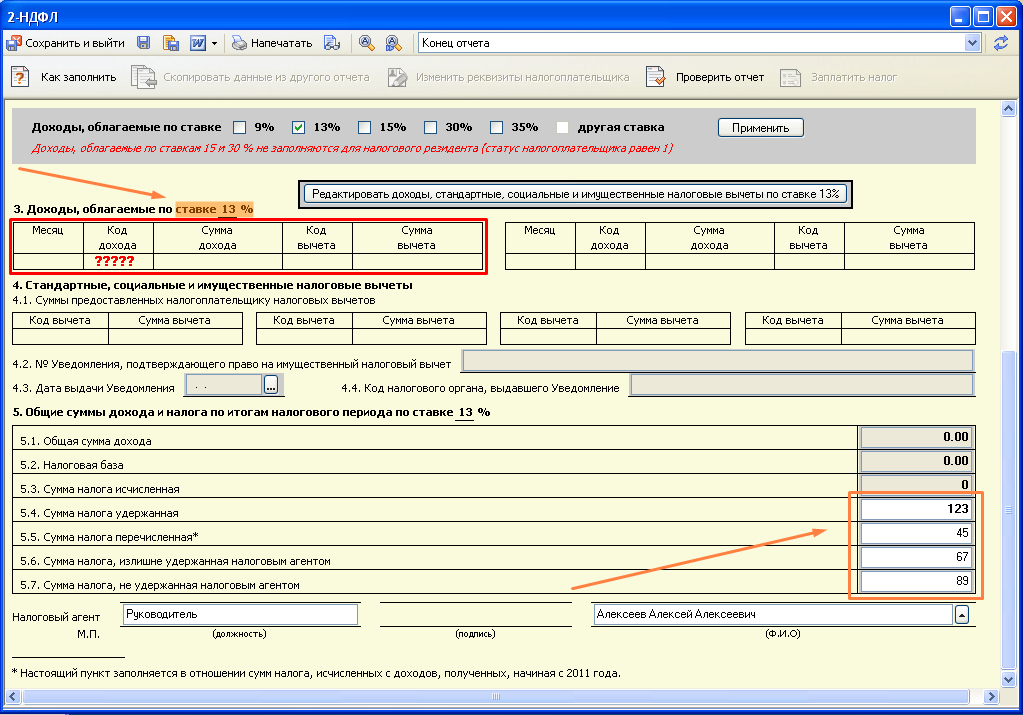Click the horizontal scrollbar left arrow
Viewport: 1023px width, 715px height.
pyautogui.click(x=12, y=696)
